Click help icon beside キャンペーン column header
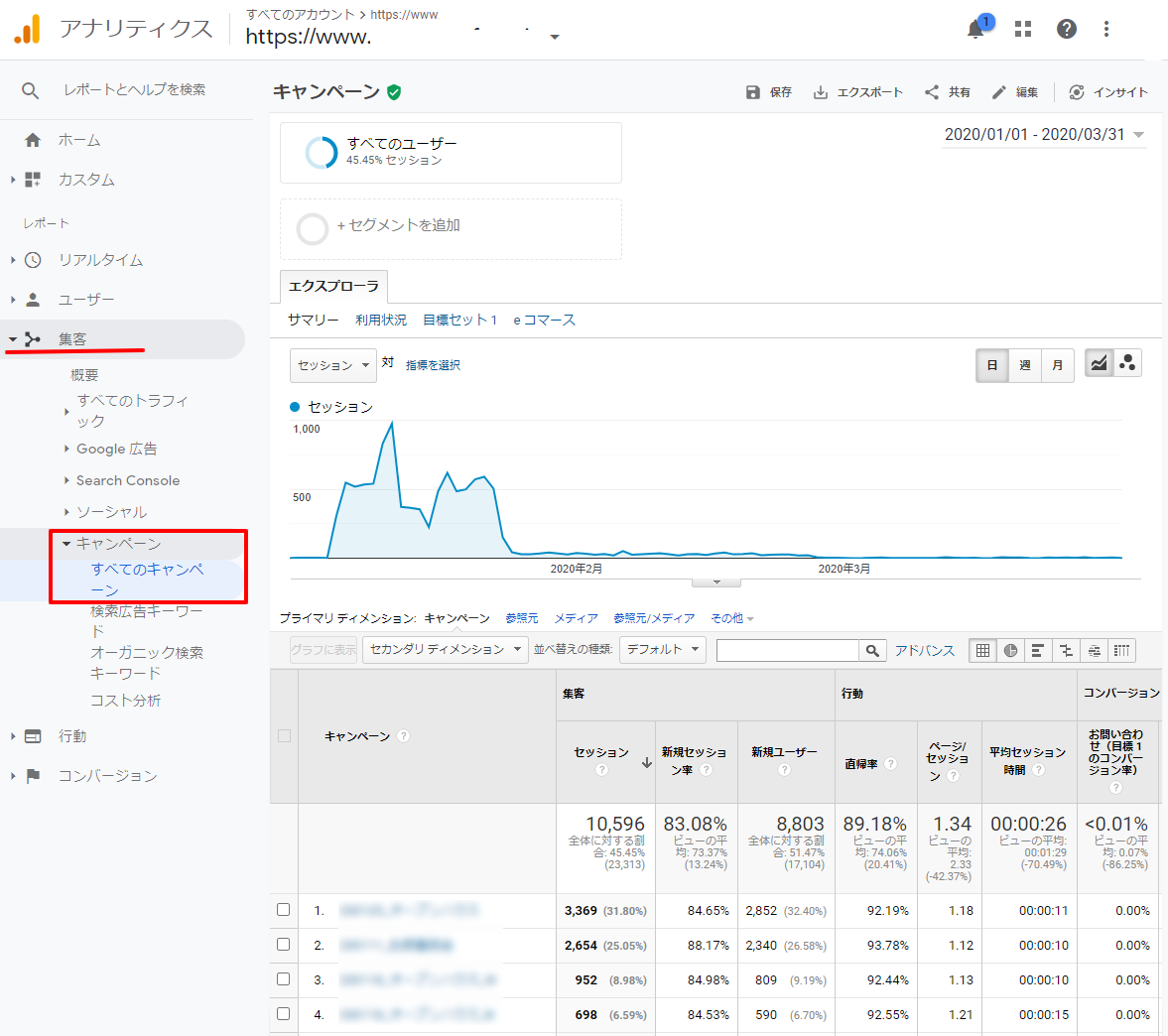 click(403, 736)
